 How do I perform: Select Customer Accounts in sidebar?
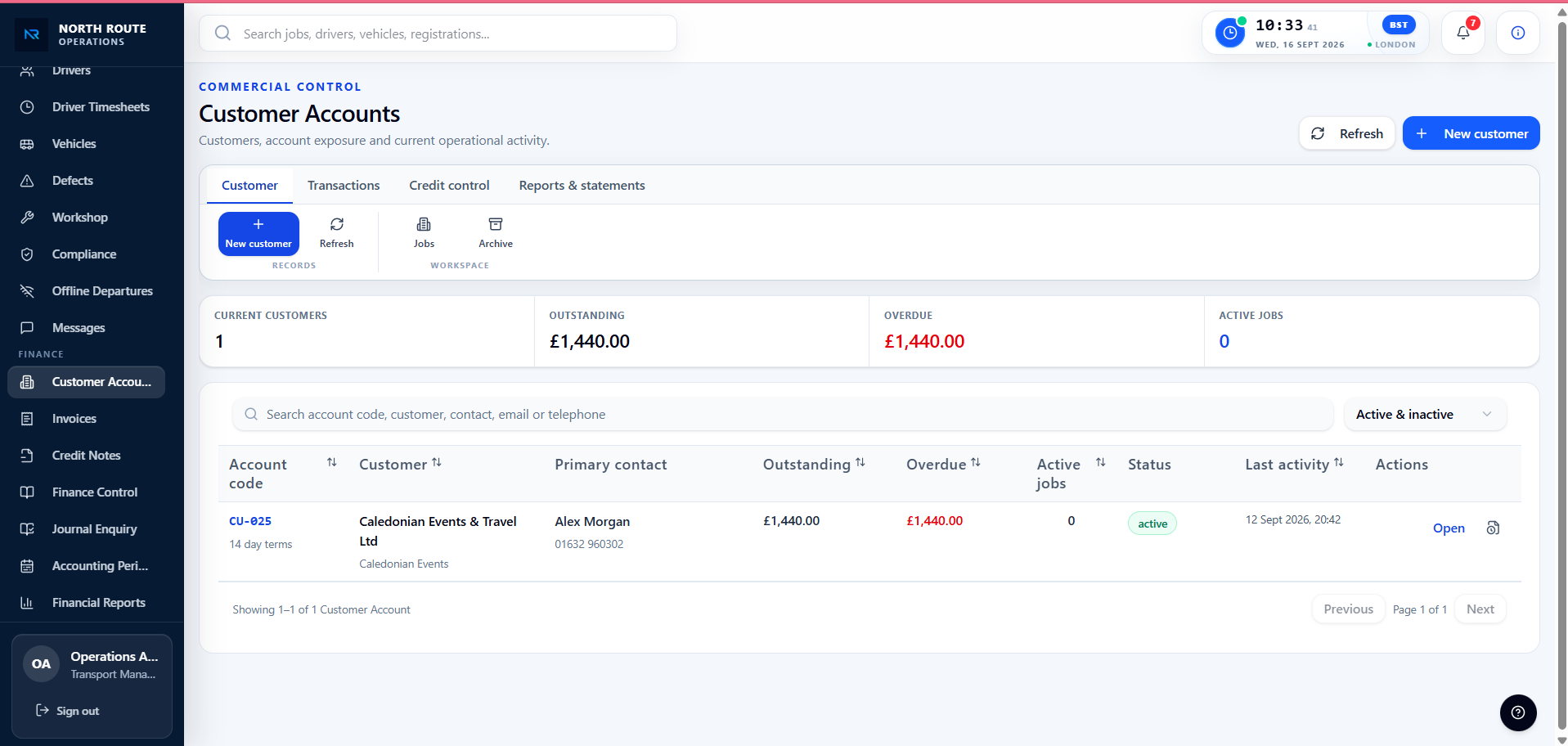coord(87,382)
